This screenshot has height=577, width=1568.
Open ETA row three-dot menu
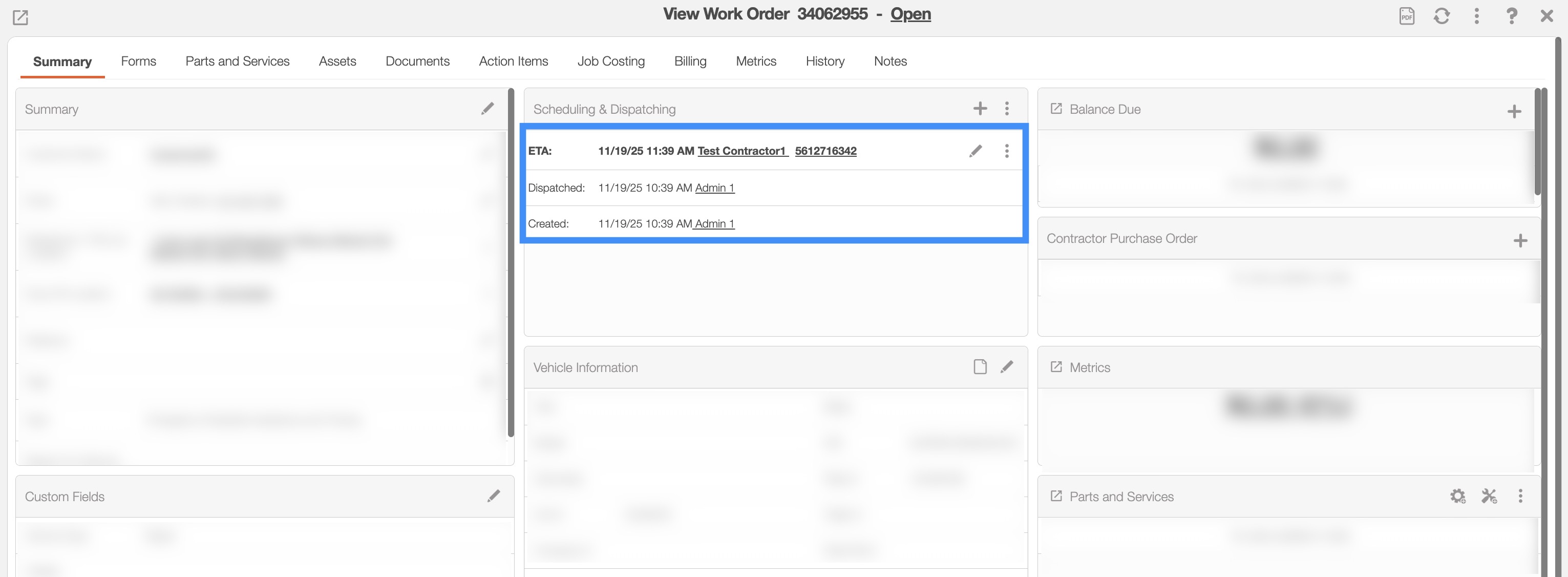(1007, 151)
